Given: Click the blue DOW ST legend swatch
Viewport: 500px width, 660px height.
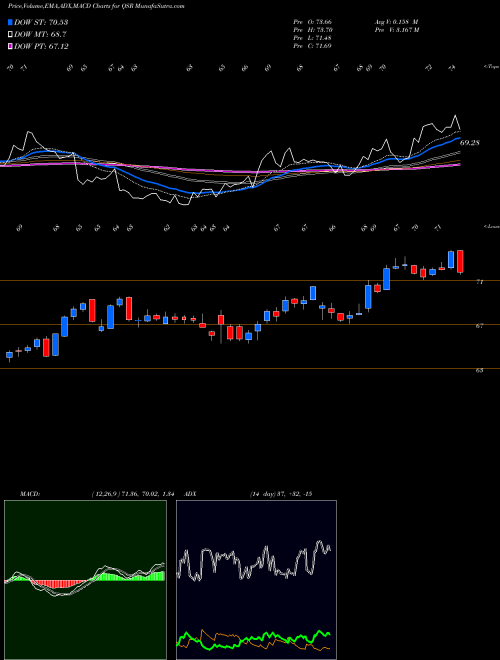Looking at the screenshot, I should coord(10,22).
